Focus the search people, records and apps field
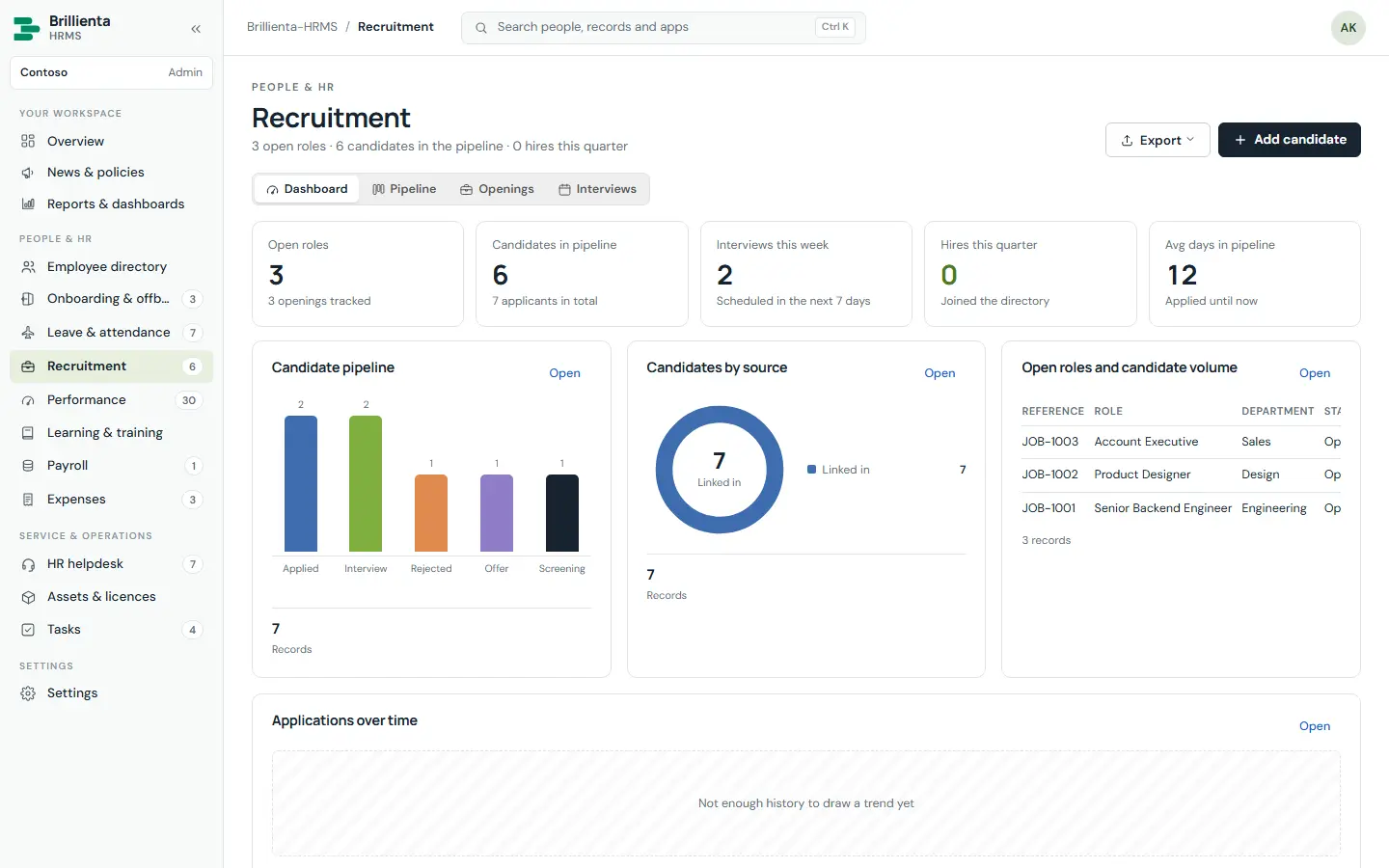 click(663, 28)
